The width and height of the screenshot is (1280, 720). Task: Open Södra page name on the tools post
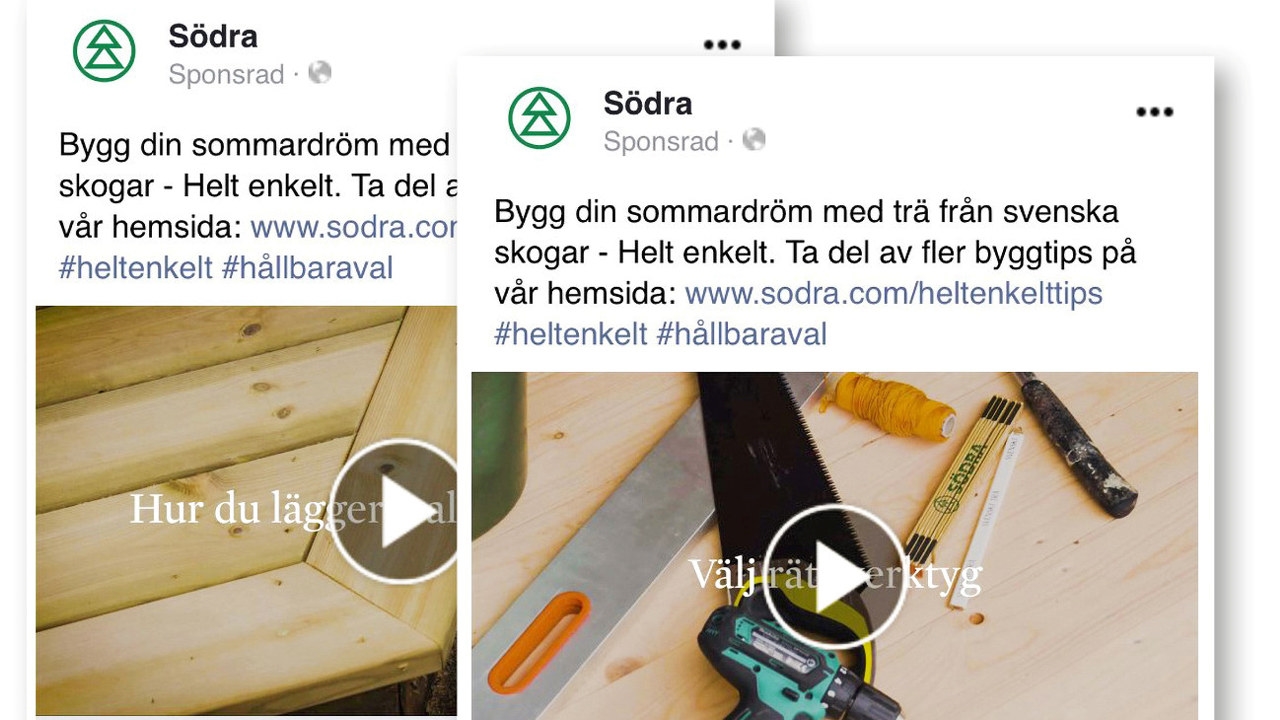(648, 103)
